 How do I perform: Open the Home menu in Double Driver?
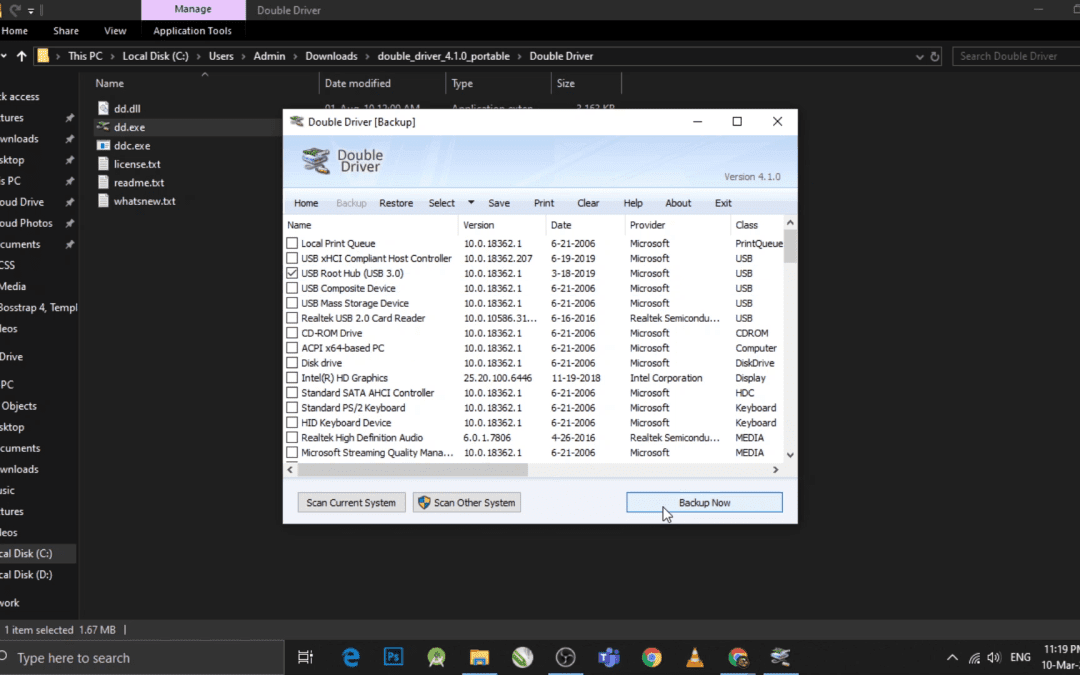tap(306, 203)
